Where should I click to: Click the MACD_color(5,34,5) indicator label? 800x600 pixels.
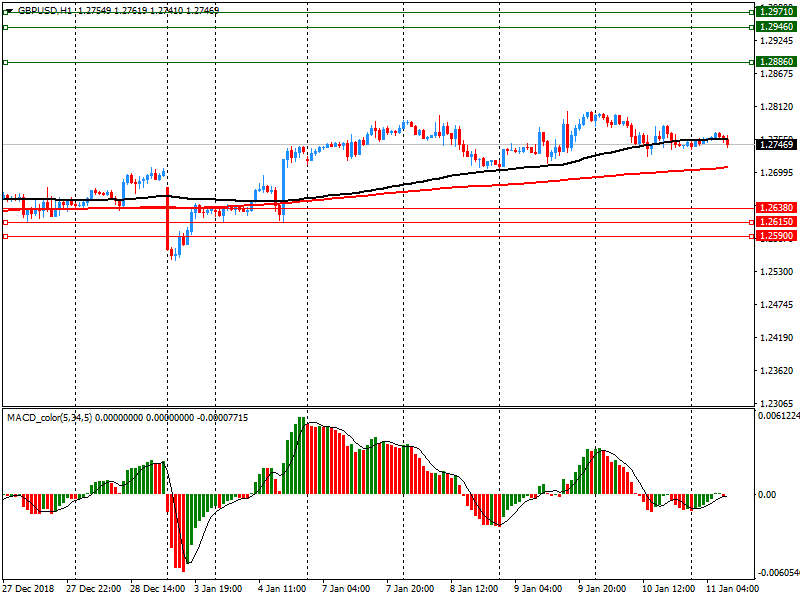click(49, 417)
